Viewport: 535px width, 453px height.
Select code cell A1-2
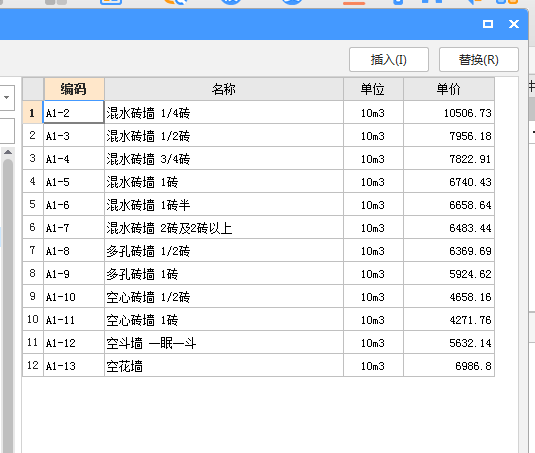point(74,112)
